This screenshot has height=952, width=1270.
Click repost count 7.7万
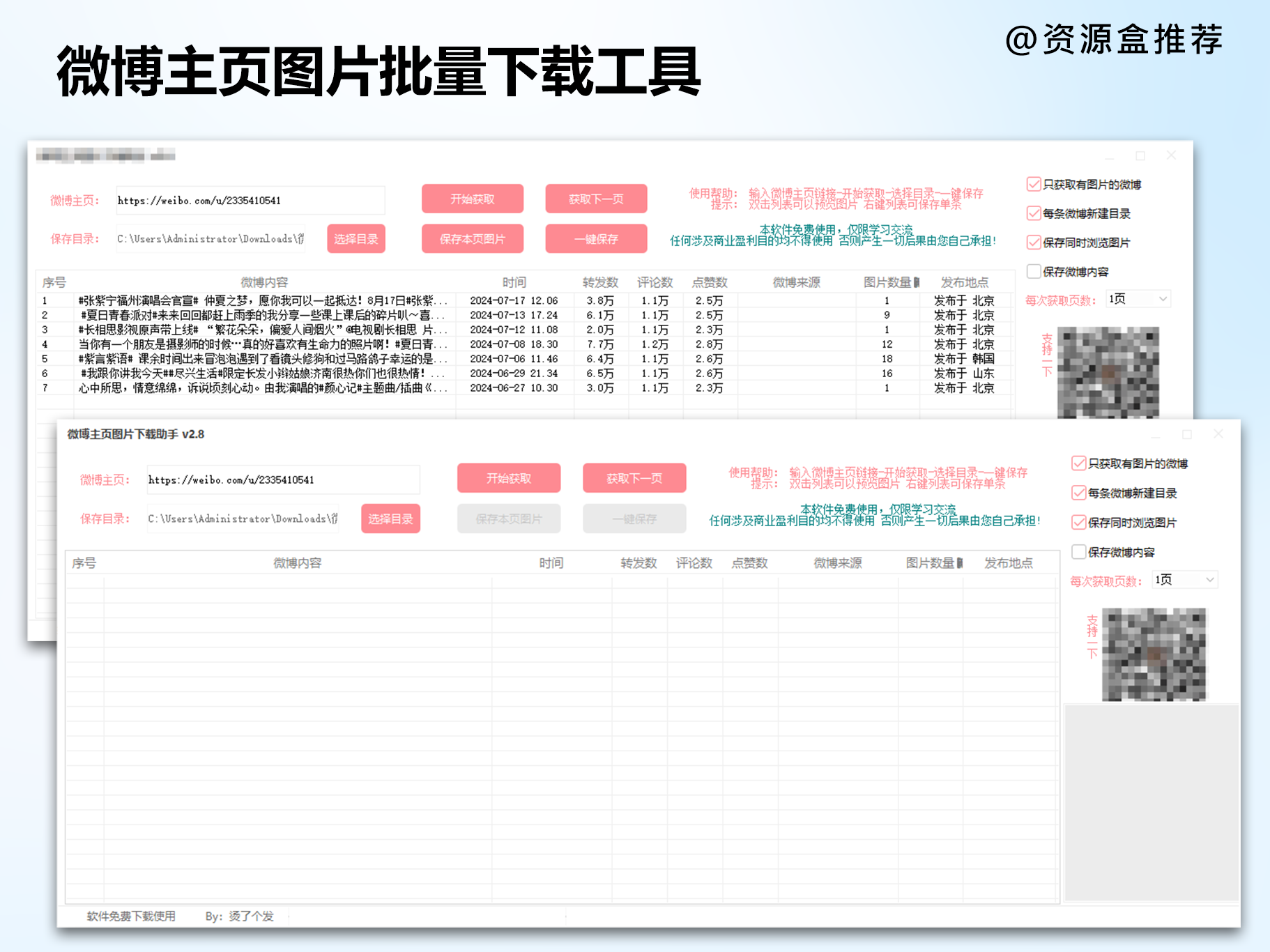(x=600, y=344)
